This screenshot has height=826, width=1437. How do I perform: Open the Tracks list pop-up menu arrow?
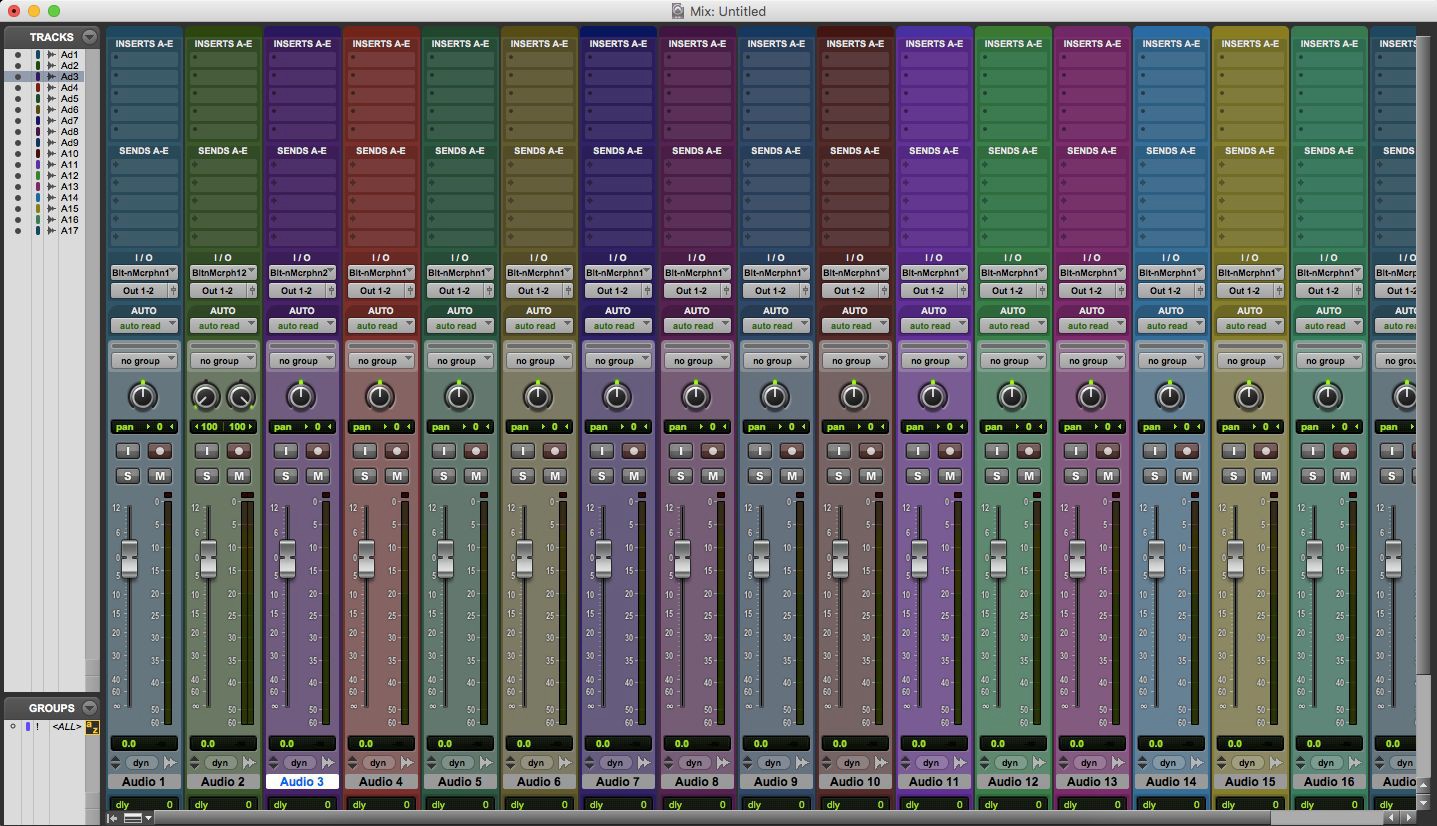pyautogui.click(x=90, y=37)
